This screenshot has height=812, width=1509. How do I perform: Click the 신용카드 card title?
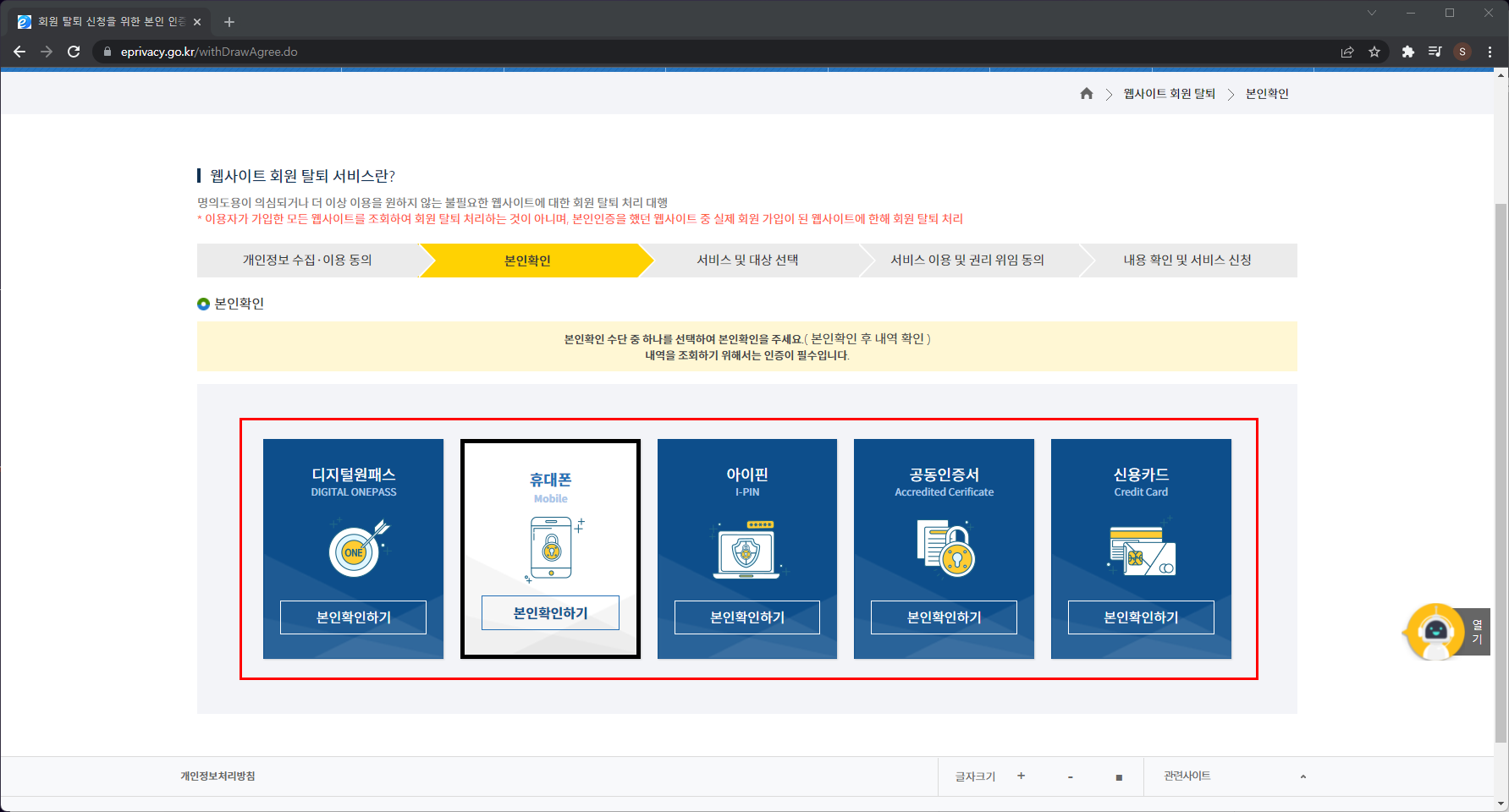(x=1141, y=475)
